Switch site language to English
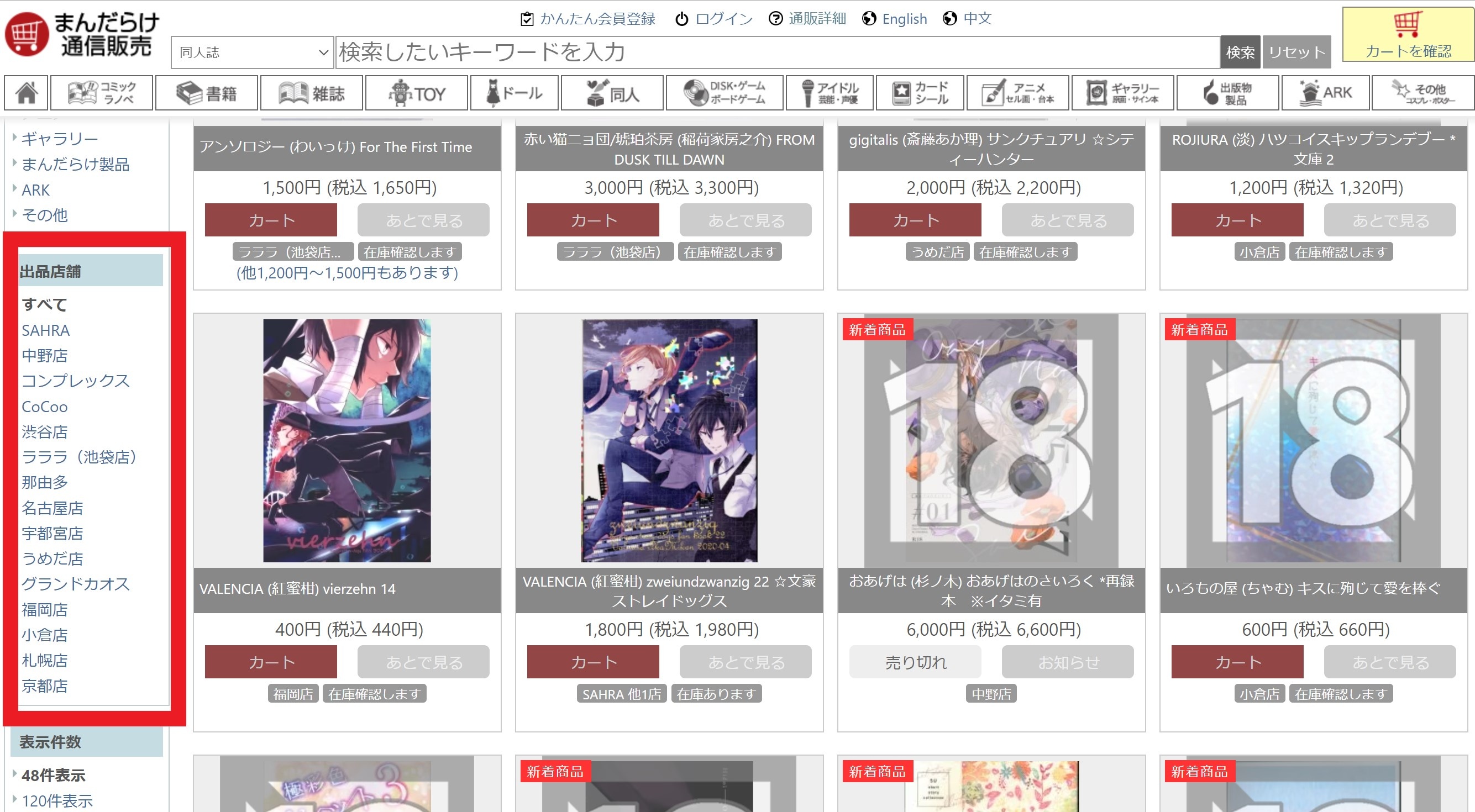The image size is (1475, 812). click(x=894, y=19)
